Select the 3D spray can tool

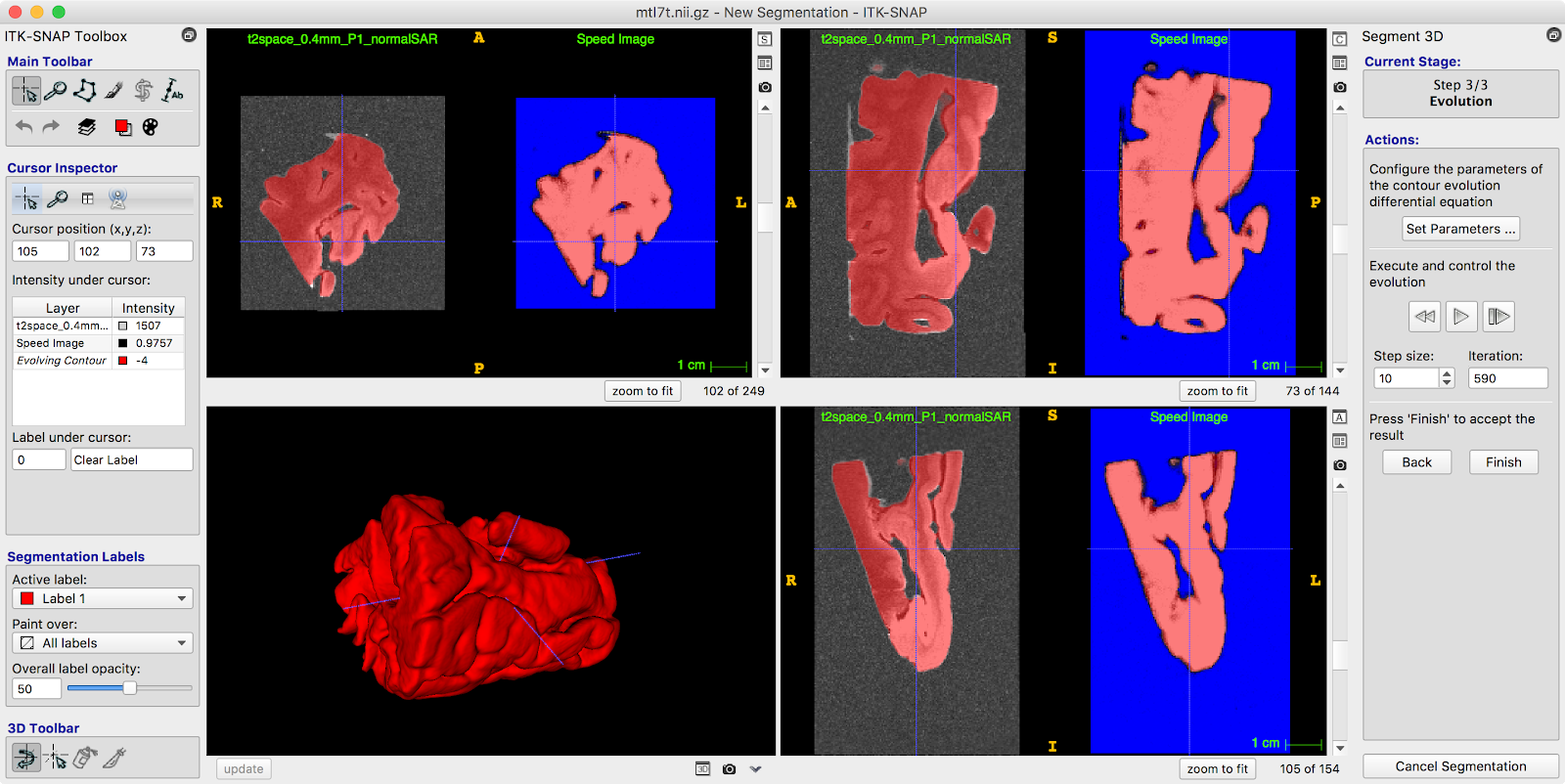coord(85,757)
